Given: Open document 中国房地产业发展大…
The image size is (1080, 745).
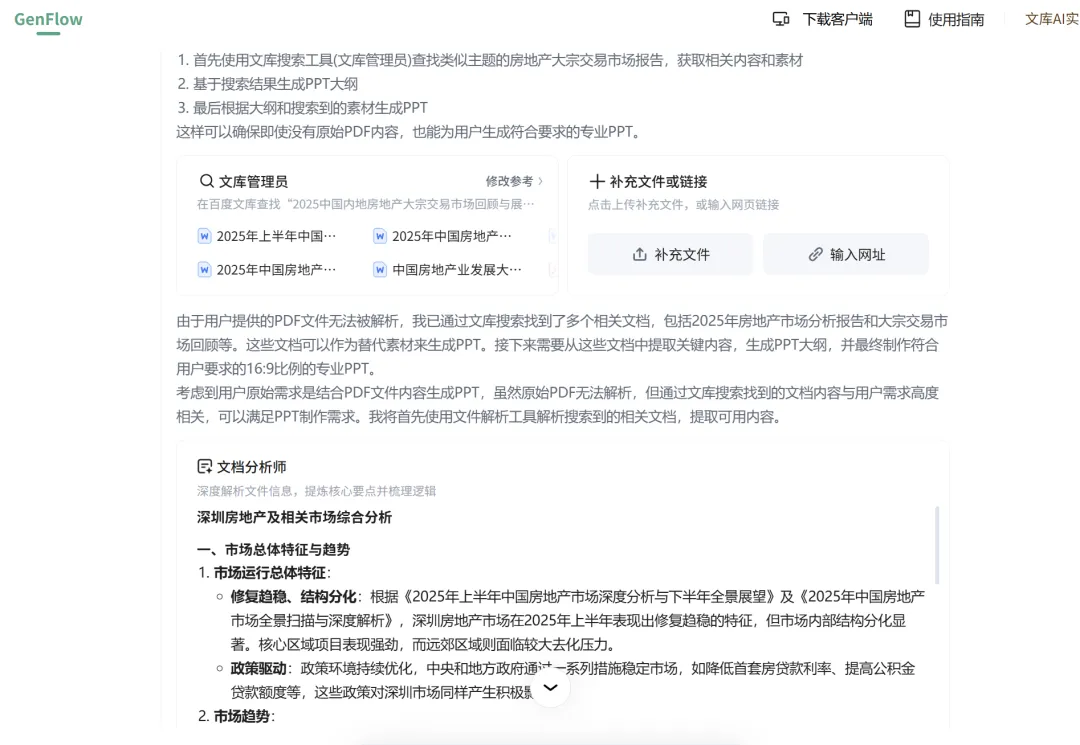Looking at the screenshot, I should (457, 269).
